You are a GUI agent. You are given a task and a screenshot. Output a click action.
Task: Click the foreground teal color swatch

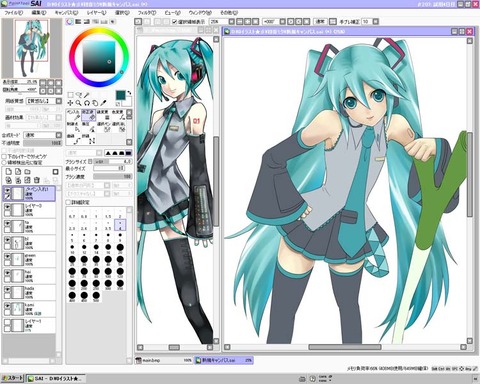point(120,95)
